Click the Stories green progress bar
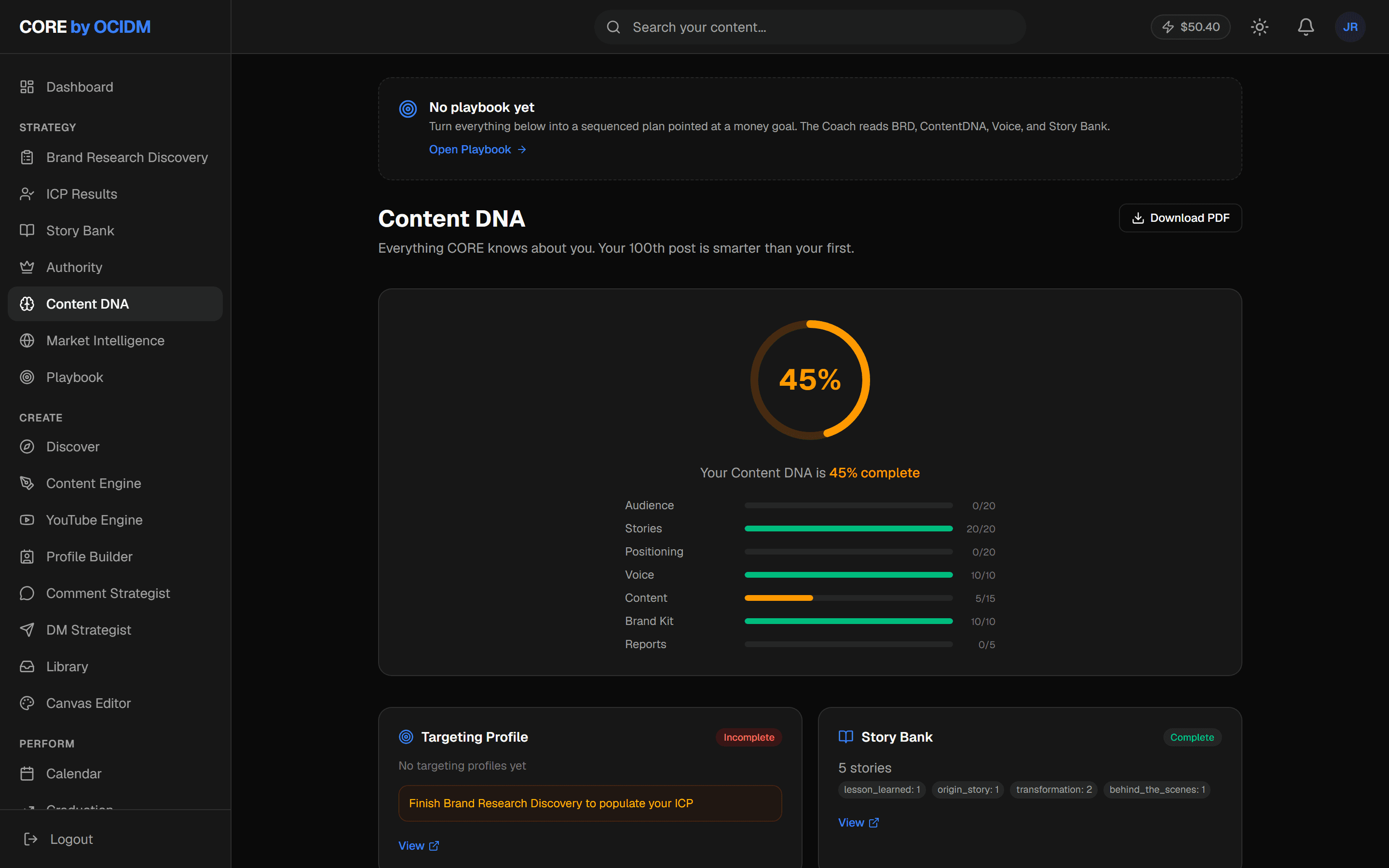The image size is (1389, 868). pyautogui.click(x=848, y=529)
